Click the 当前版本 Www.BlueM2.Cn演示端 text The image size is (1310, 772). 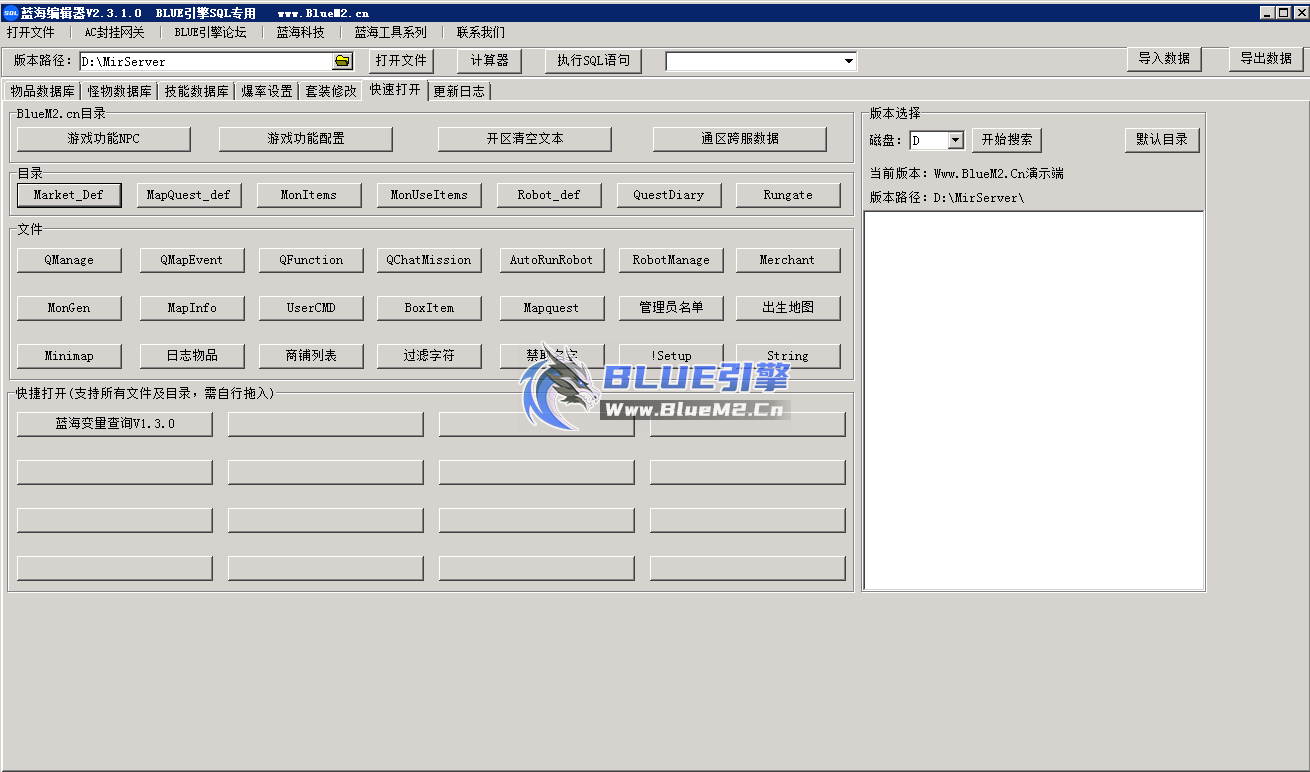(967, 174)
